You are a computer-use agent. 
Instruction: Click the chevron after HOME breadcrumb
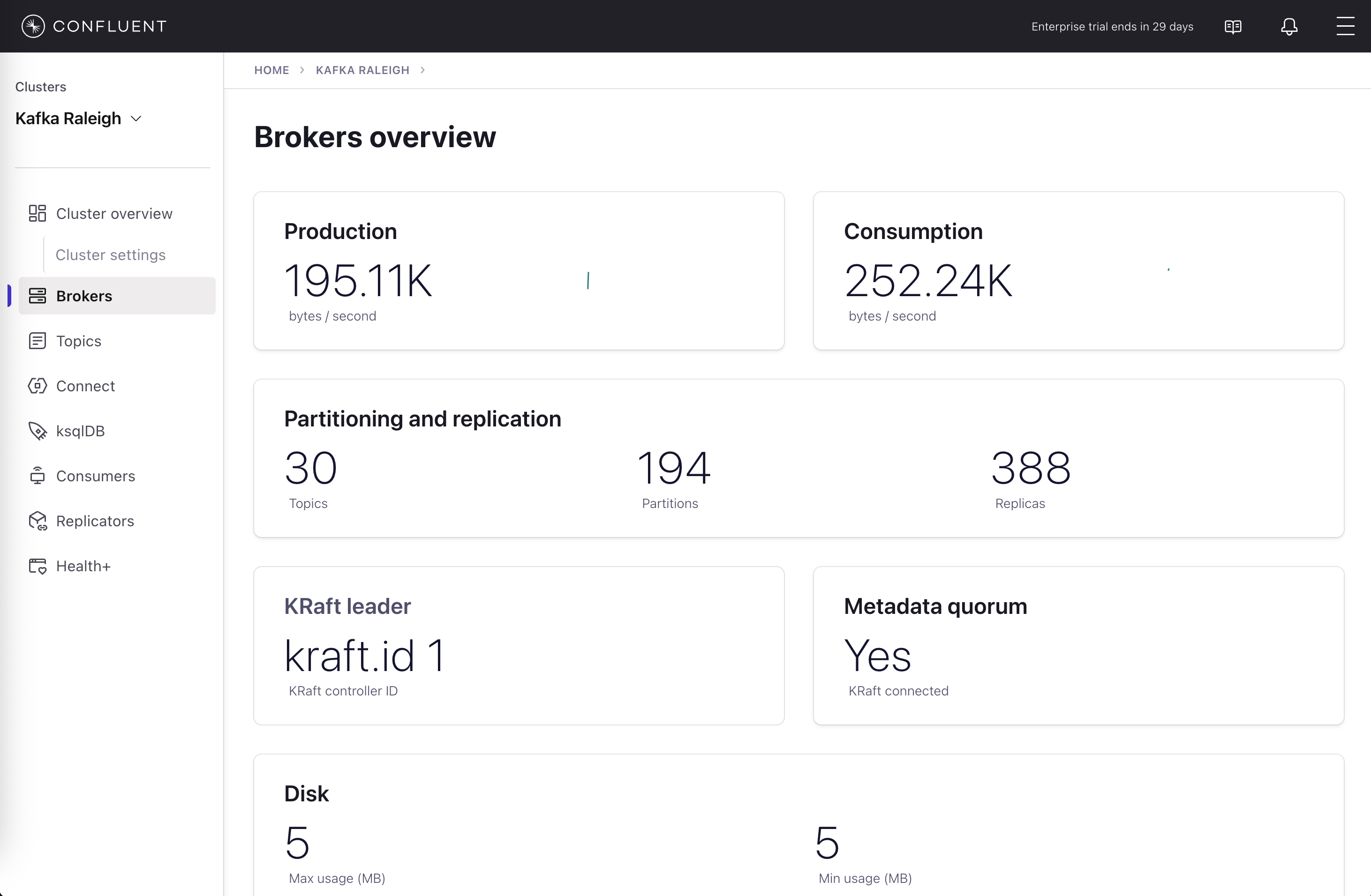click(x=302, y=70)
